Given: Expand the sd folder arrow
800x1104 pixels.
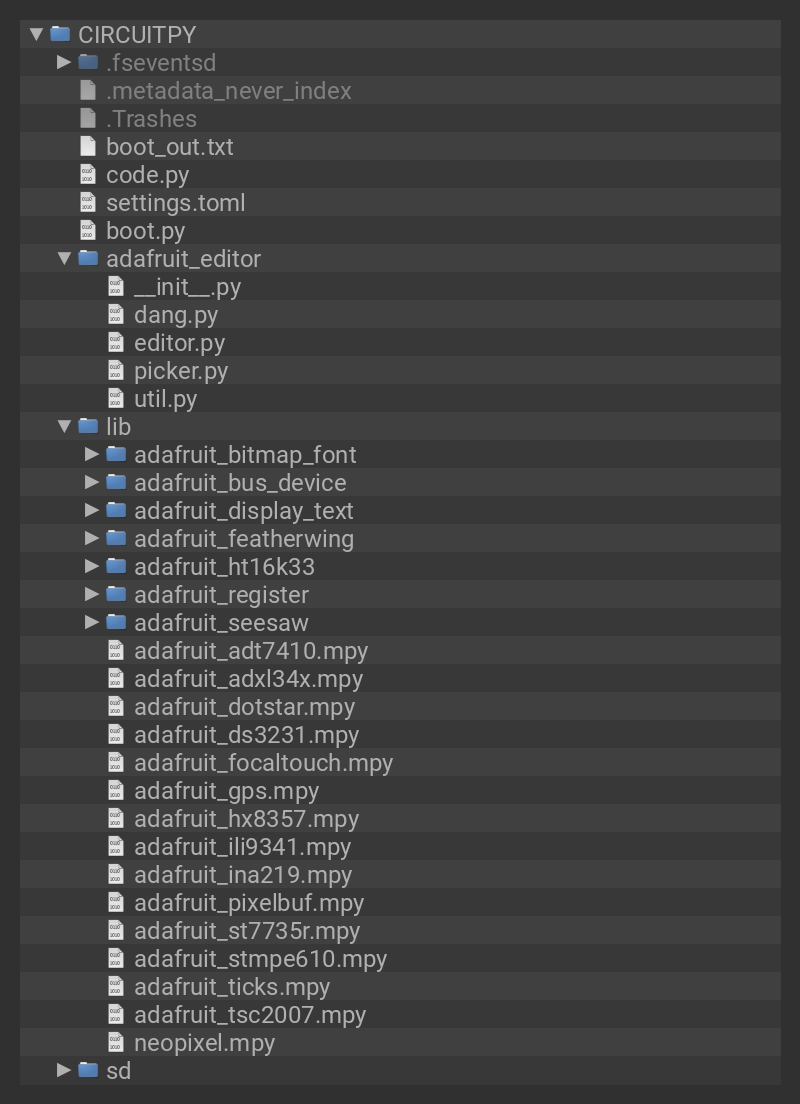Looking at the screenshot, I should click(x=64, y=1070).
